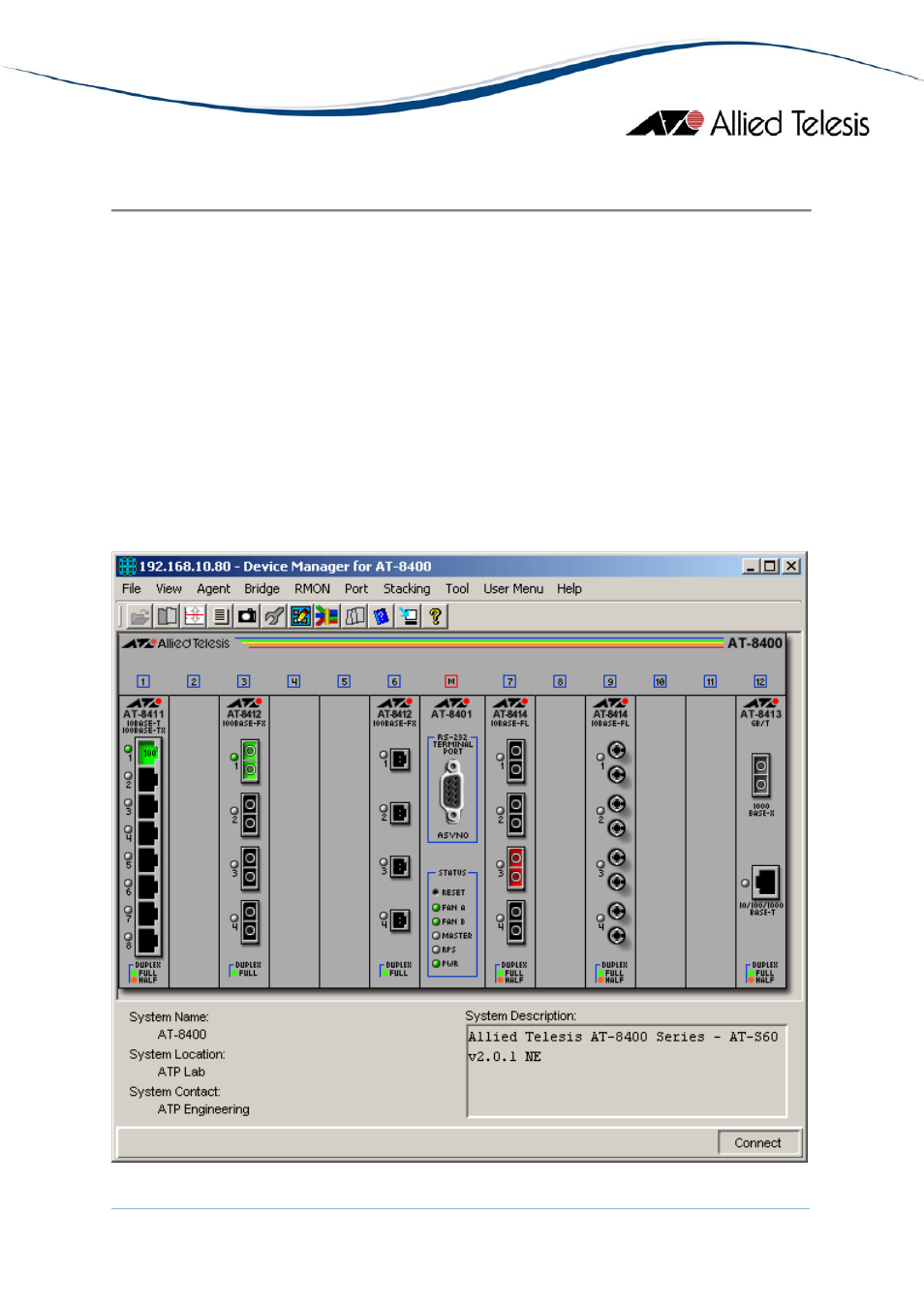This screenshot has height=1308, width=924.
Task: Click the FAN A status LED
Action: pyautogui.click(x=436, y=908)
